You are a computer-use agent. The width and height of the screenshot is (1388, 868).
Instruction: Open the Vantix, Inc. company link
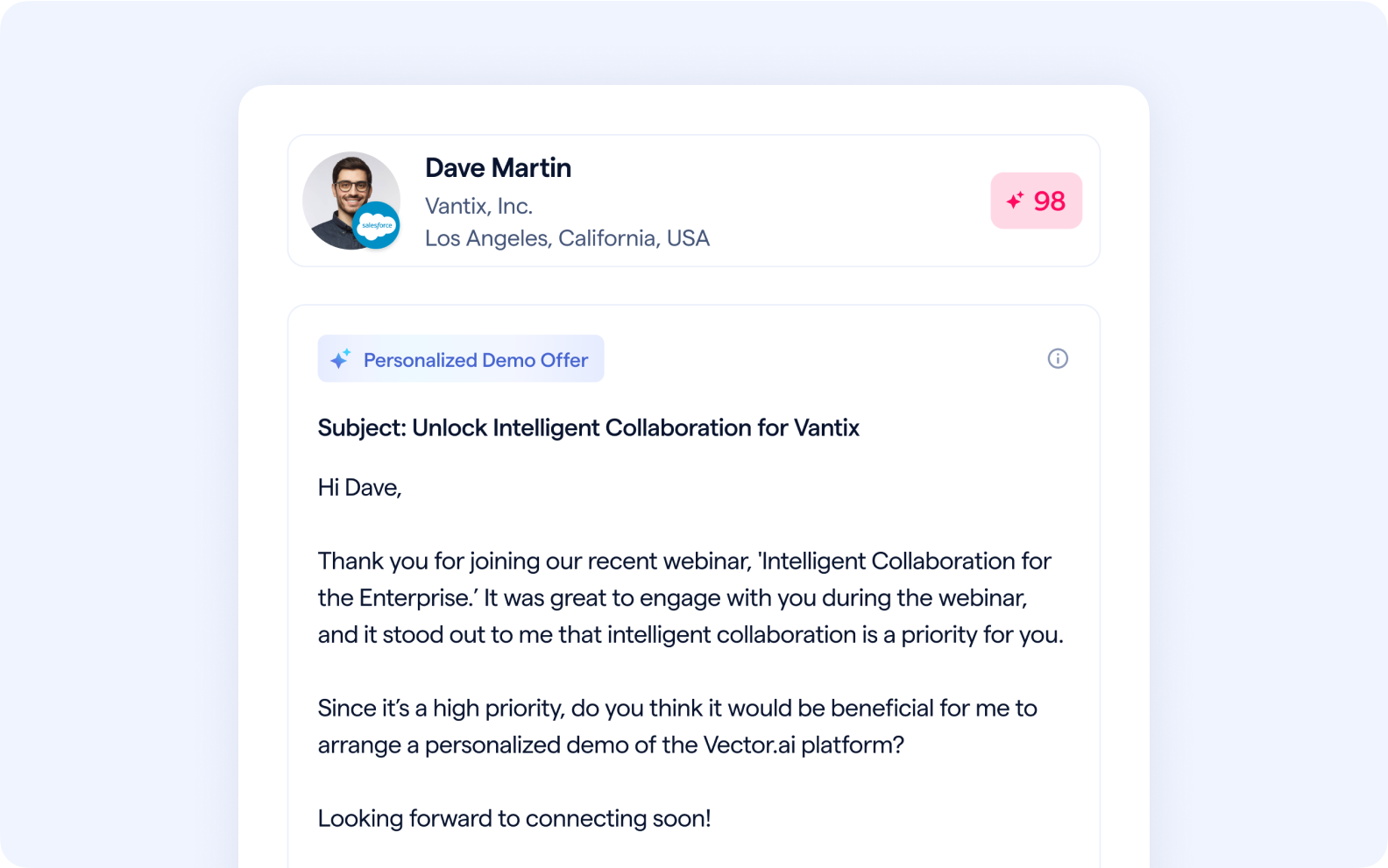coord(478,205)
